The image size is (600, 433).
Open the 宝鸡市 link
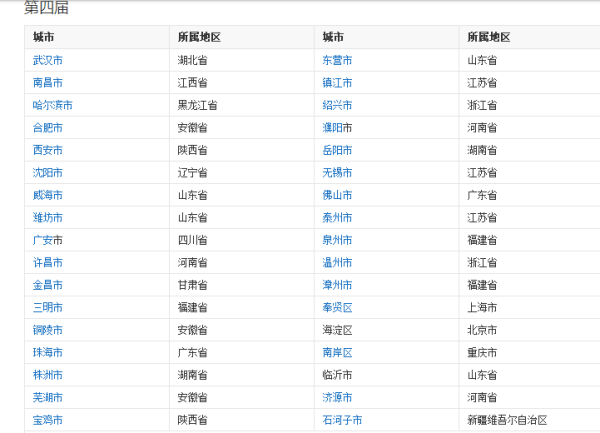pyautogui.click(x=47, y=420)
